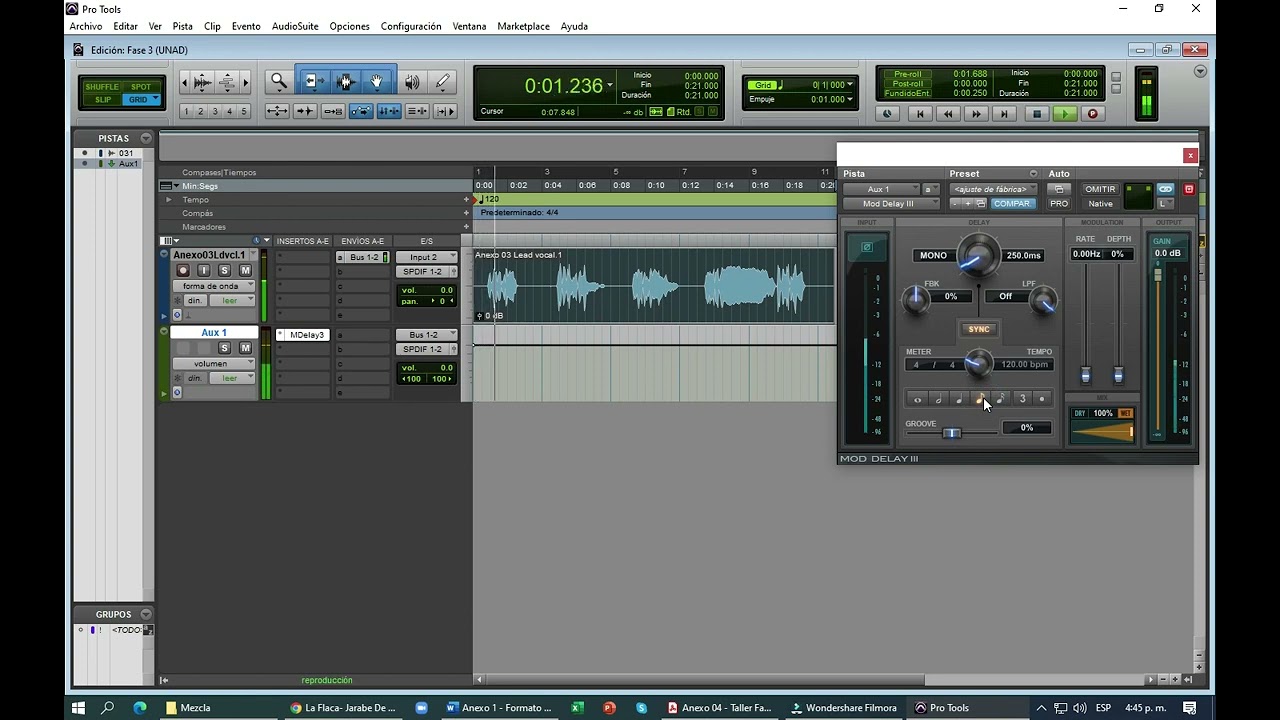Screen dimensions: 1280x720
Task: Solo the Aux 1 track
Action: pos(224,348)
